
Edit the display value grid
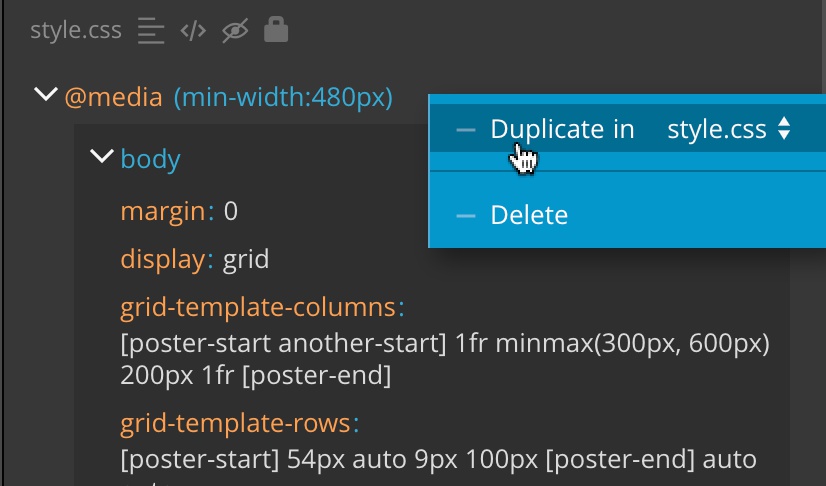point(246,260)
